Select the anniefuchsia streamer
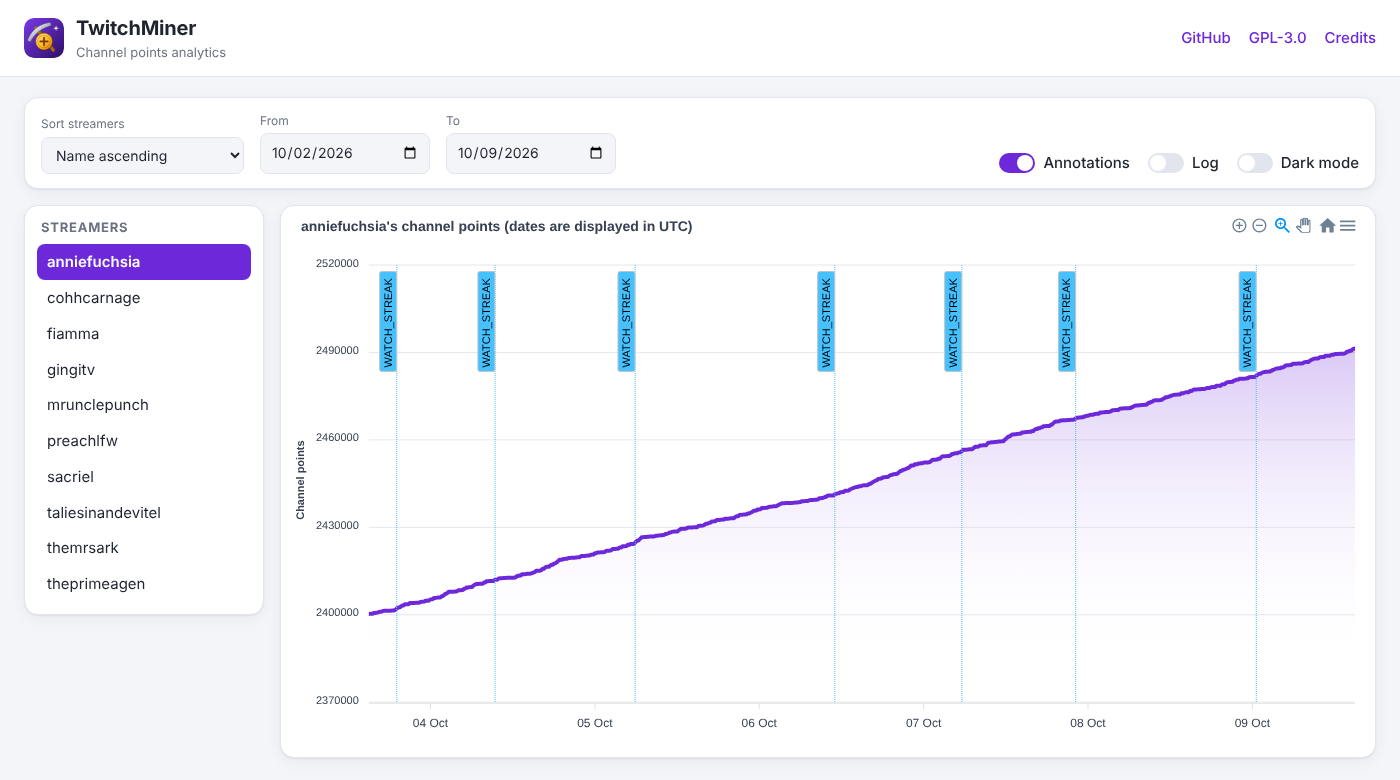 tap(144, 262)
